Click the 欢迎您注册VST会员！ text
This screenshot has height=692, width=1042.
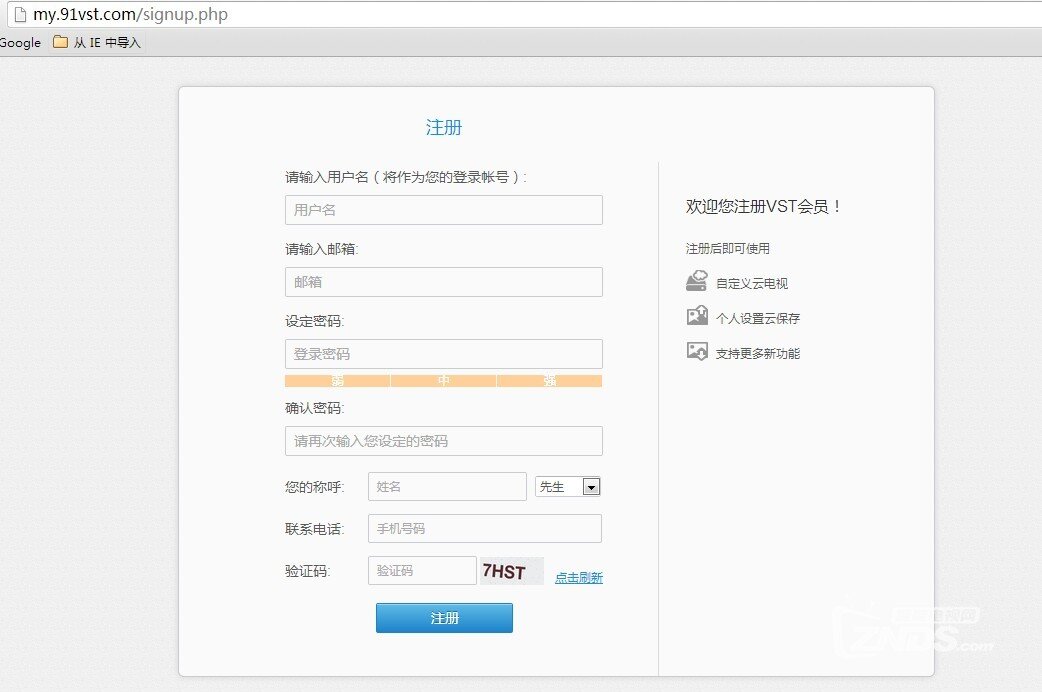(x=764, y=207)
